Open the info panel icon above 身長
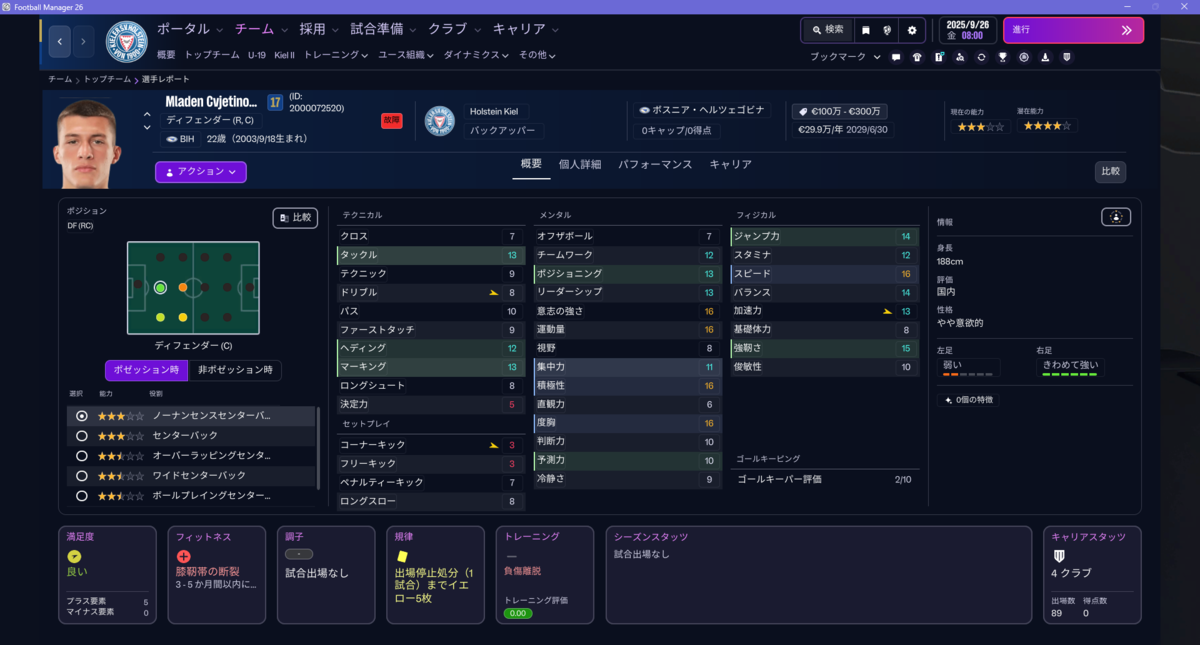This screenshot has height=645, width=1200. (1117, 216)
